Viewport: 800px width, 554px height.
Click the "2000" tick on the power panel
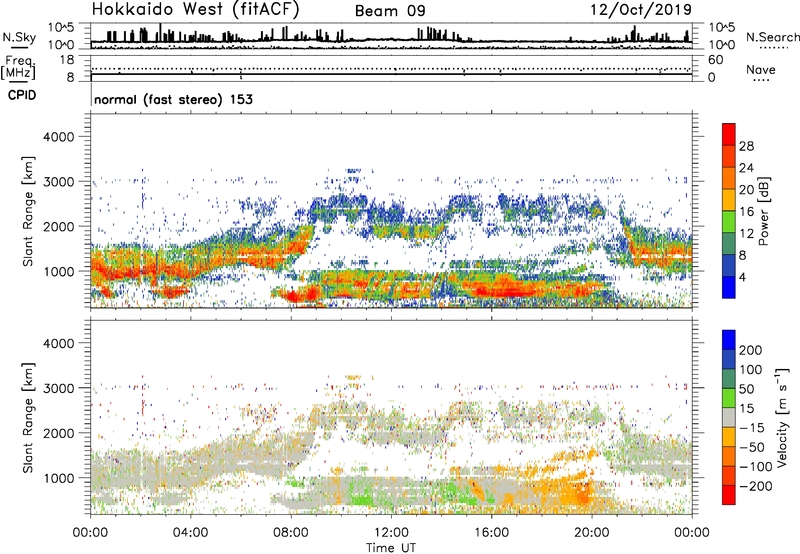(x=59, y=226)
